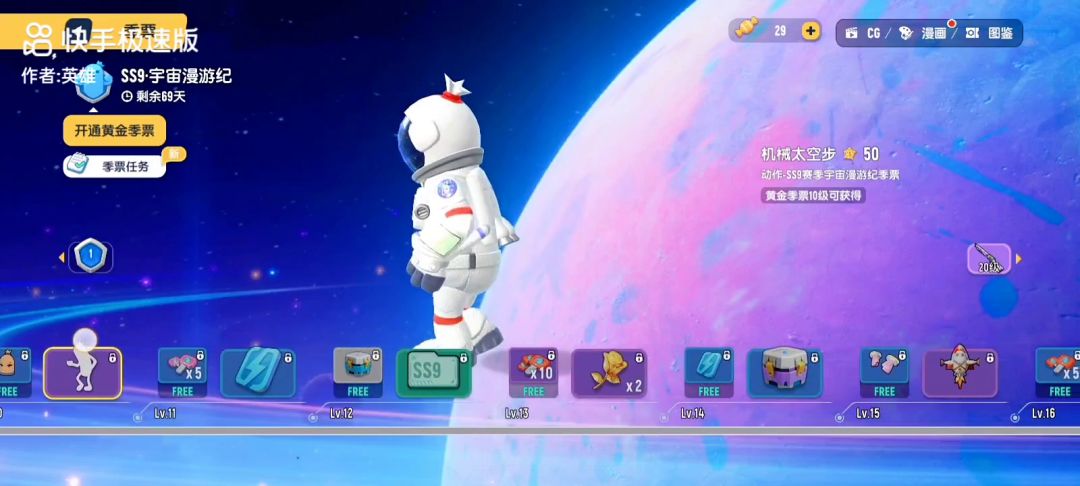Select Lv.13 free x10 reward

click(x=534, y=372)
